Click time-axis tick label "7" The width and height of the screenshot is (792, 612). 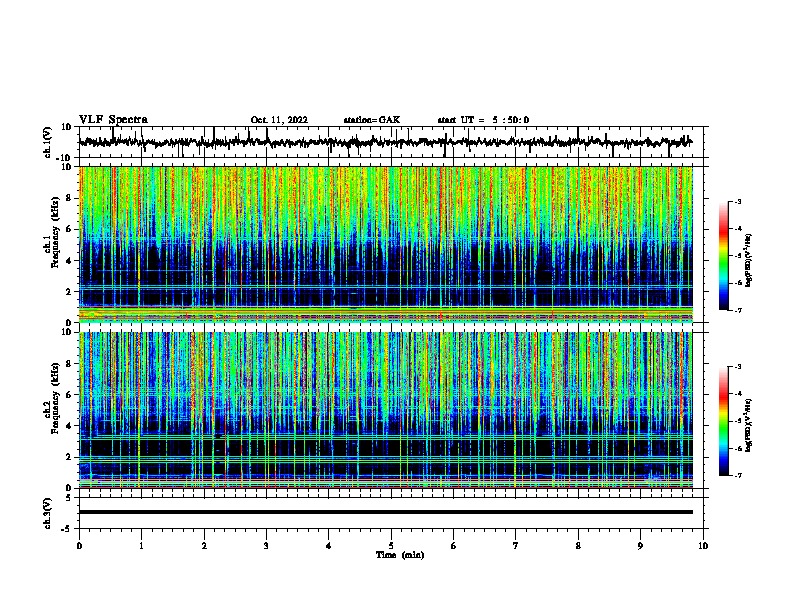(516, 546)
